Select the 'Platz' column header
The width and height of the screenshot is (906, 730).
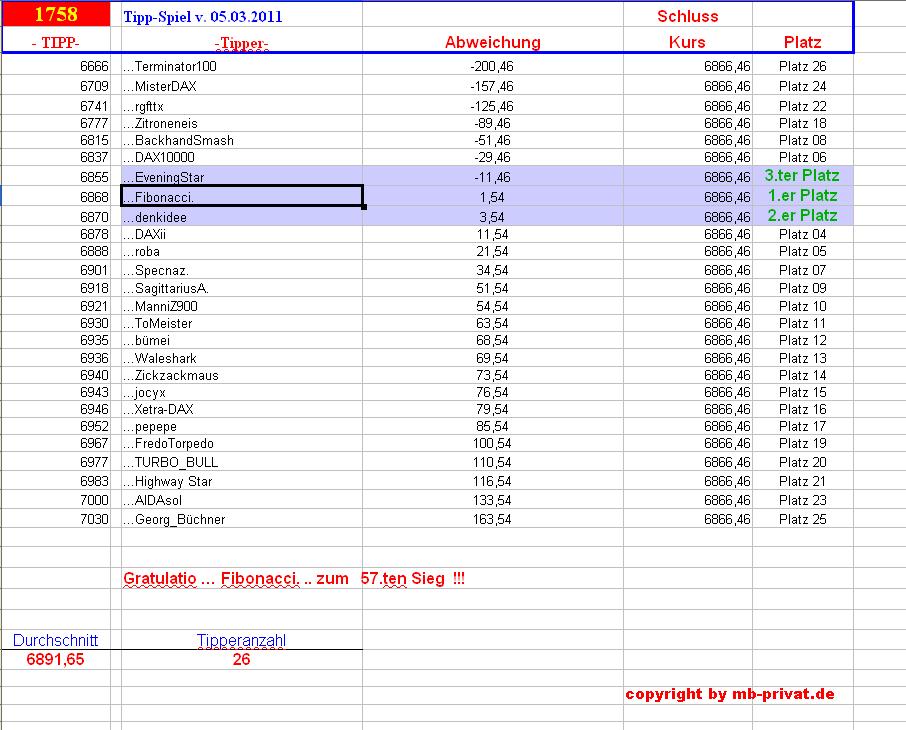[803, 42]
